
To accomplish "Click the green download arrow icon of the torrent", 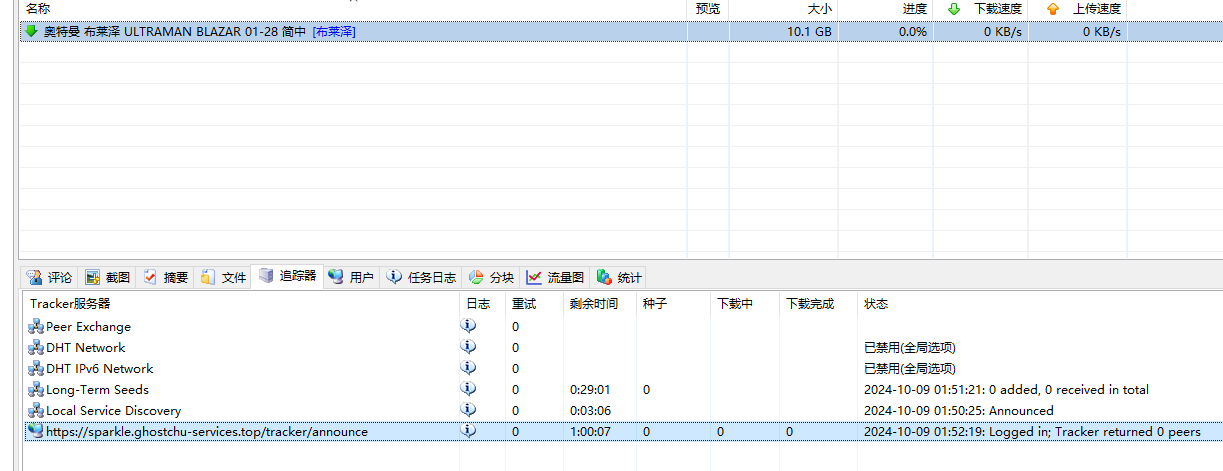I will (31, 32).
